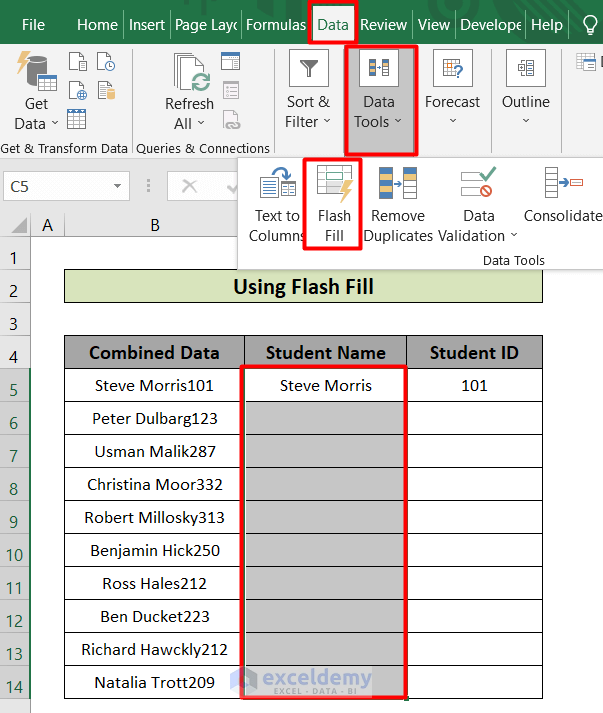Select cell 'Steve Morris101'

[x=155, y=386]
